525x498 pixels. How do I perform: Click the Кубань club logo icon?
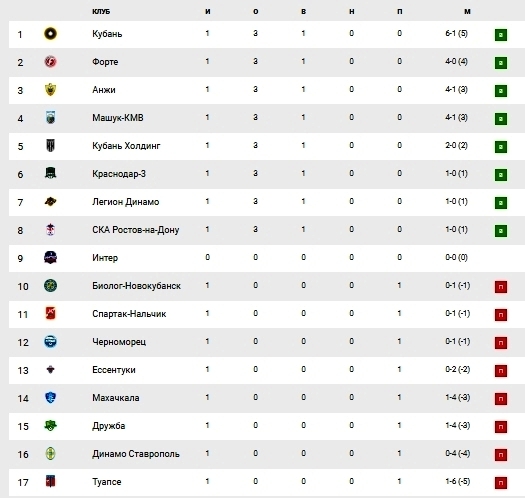pyautogui.click(x=51, y=34)
